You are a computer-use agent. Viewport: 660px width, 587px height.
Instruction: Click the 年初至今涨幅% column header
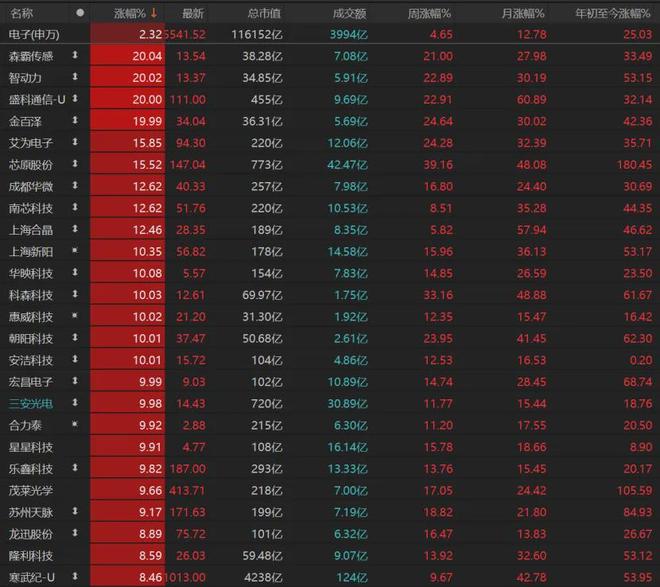610,13
